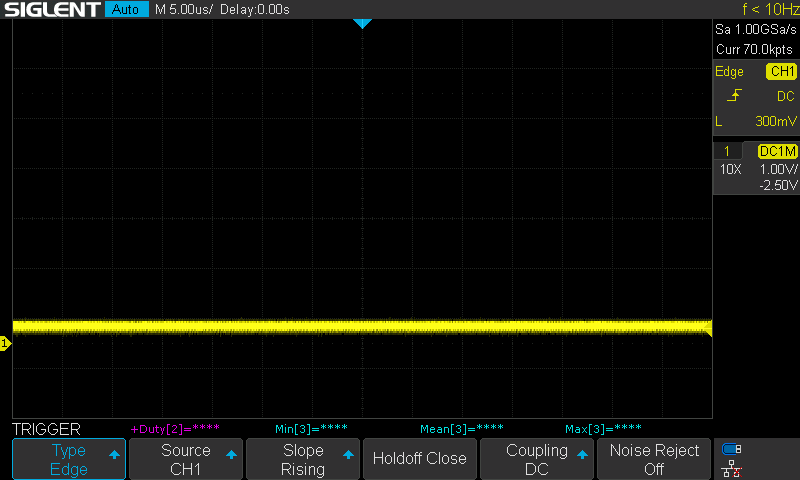
Task: Change trigger Source CH1
Action: point(186,459)
